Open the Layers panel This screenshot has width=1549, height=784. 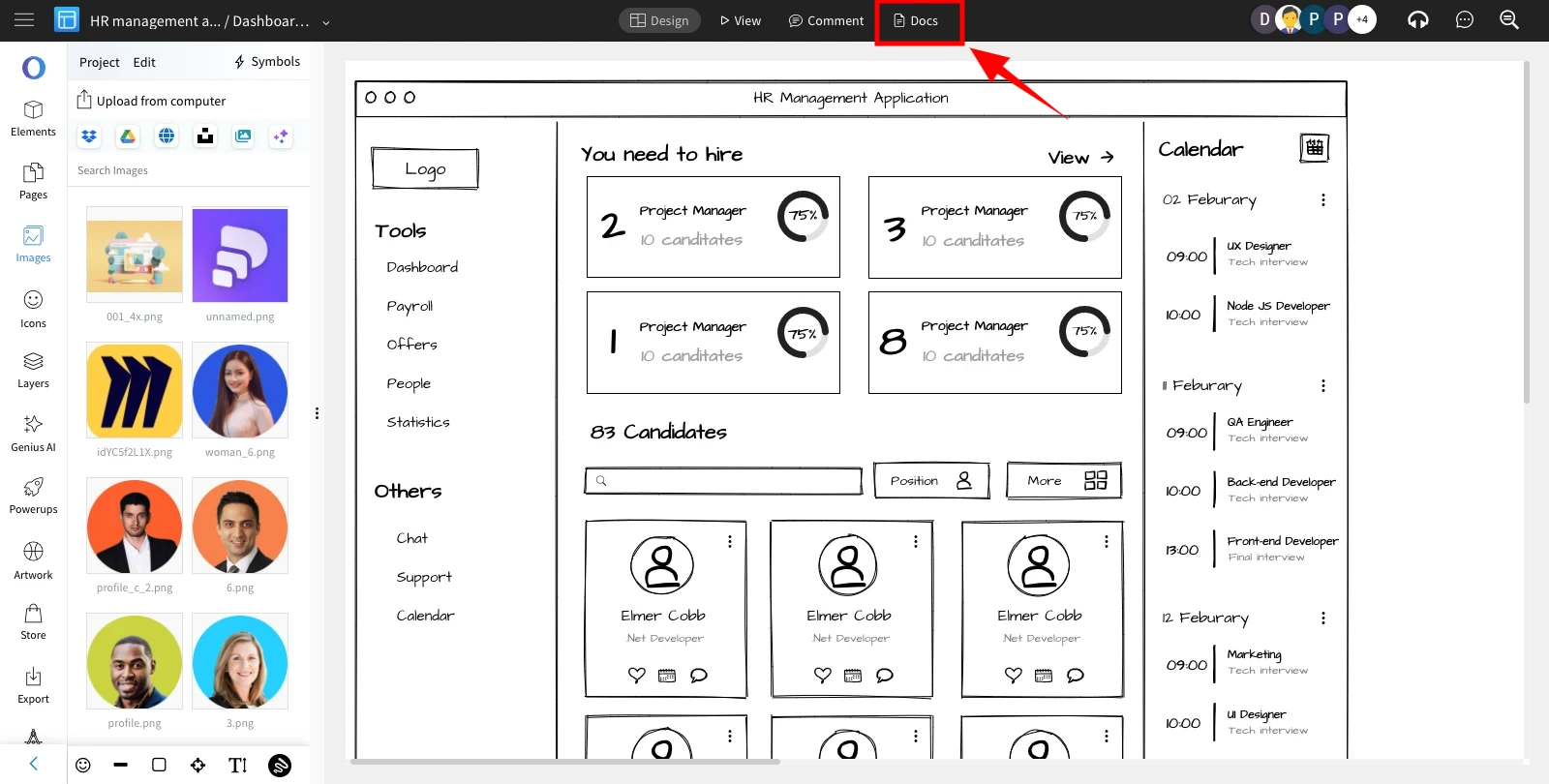[x=33, y=370]
